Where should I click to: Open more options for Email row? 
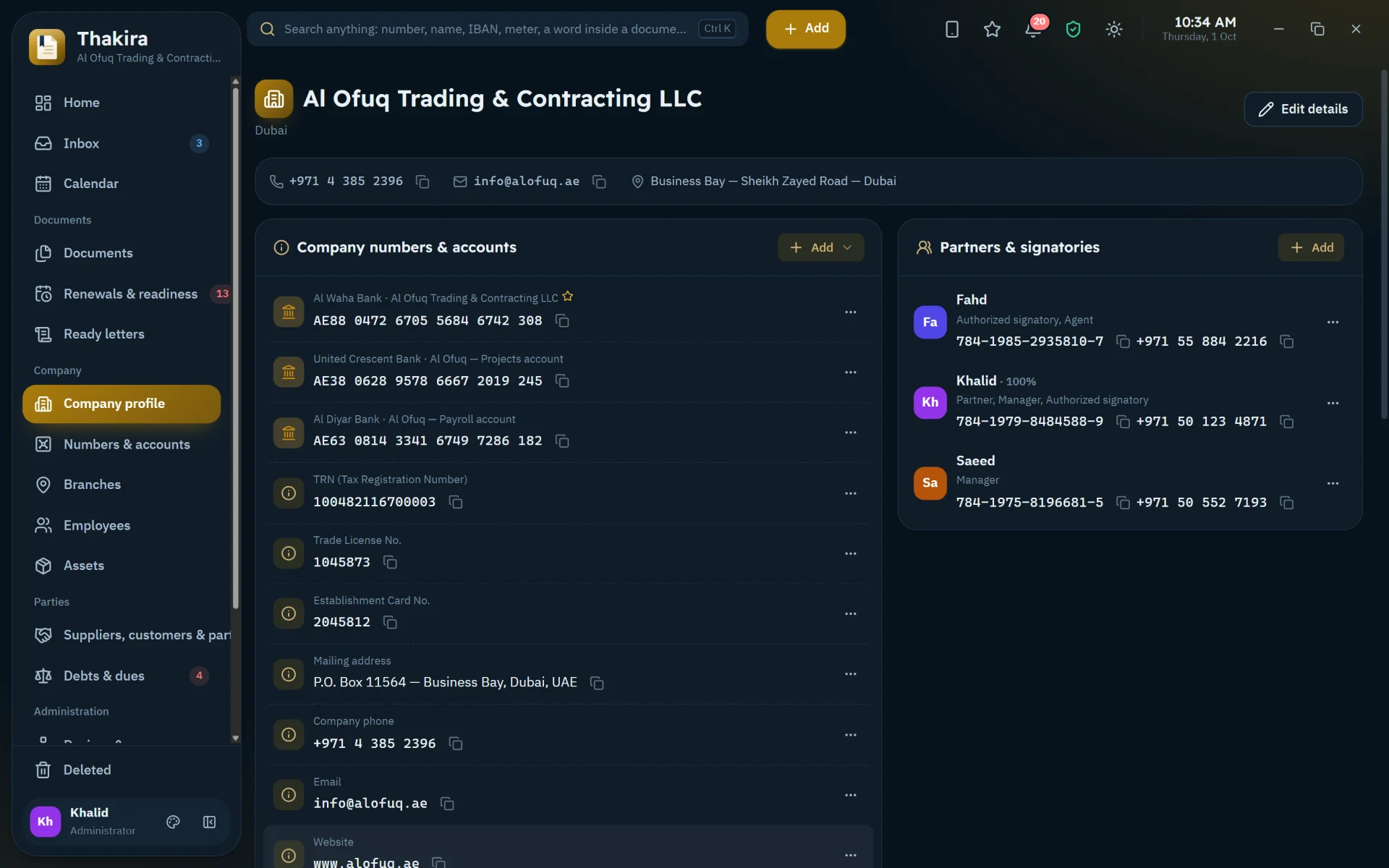[851, 795]
